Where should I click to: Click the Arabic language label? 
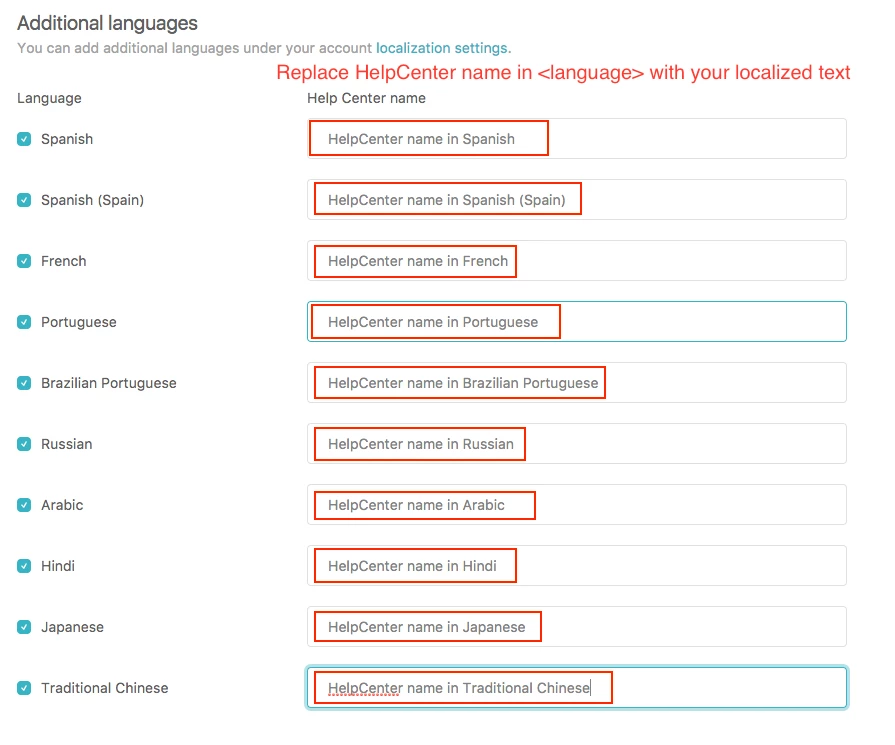pos(62,505)
